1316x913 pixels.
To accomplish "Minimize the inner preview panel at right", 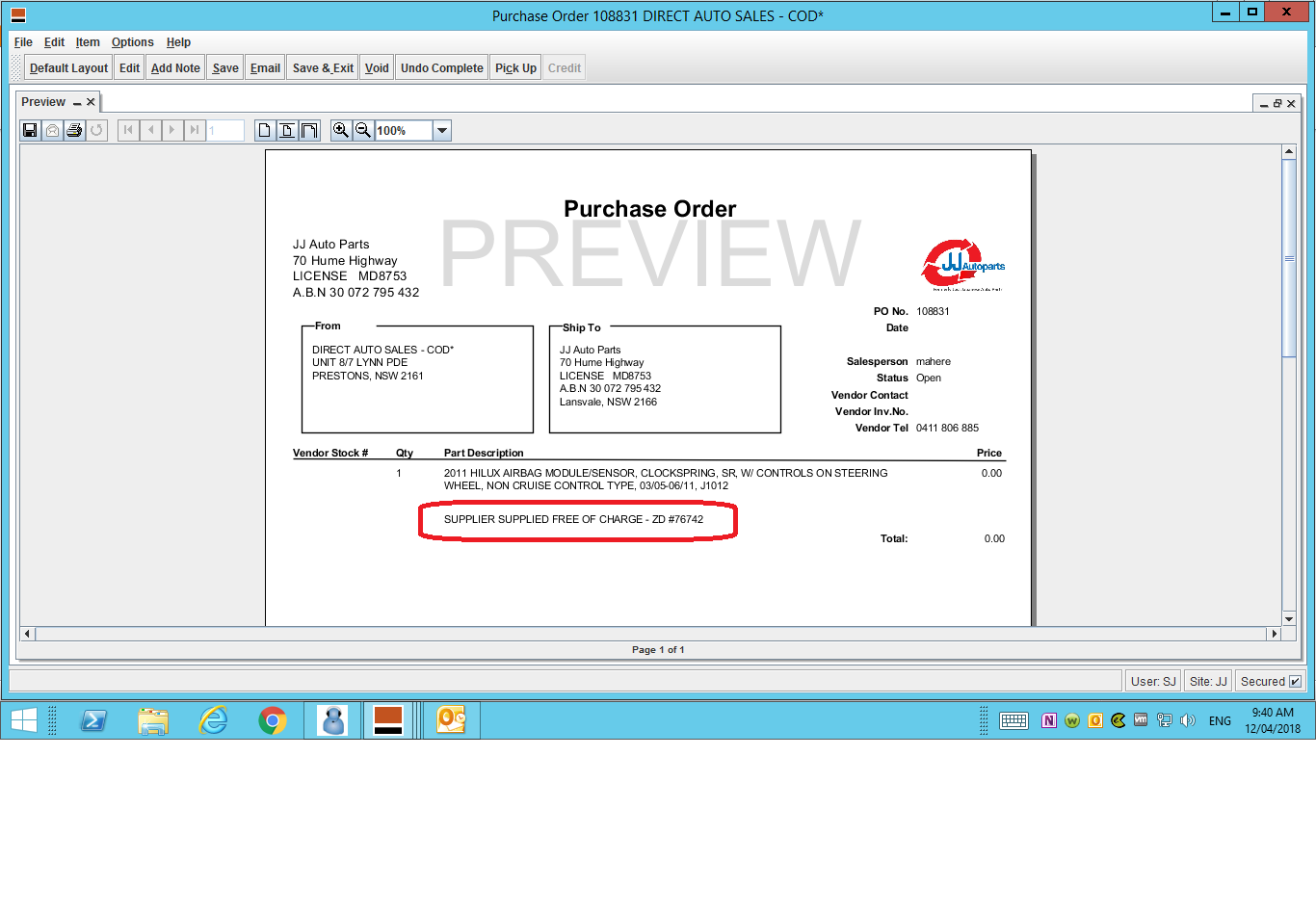I will (1264, 104).
